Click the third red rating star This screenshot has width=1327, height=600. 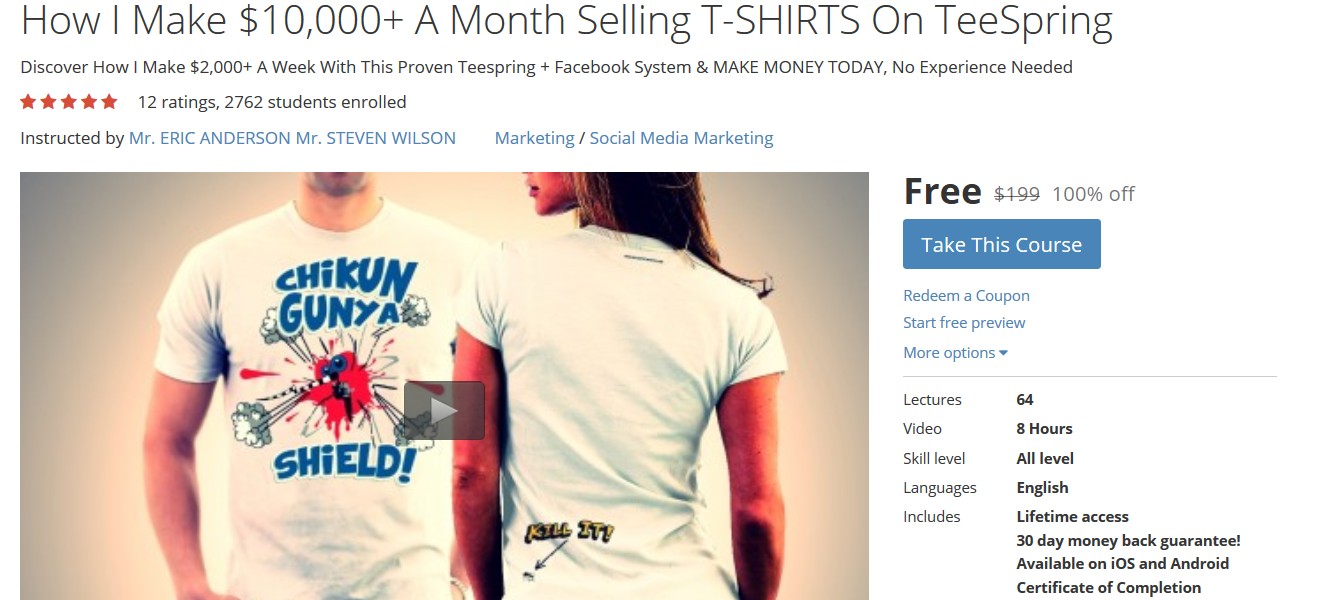[69, 101]
